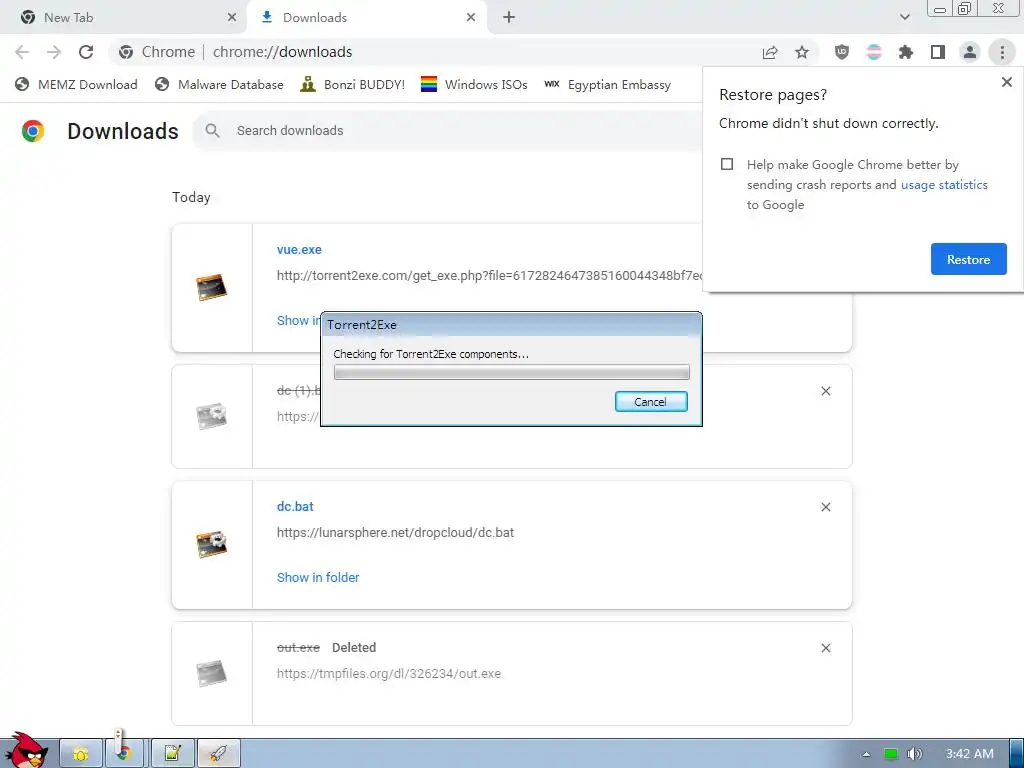Viewport: 1024px width, 768px height.
Task: Close the Downloads tab
Action: click(471, 18)
